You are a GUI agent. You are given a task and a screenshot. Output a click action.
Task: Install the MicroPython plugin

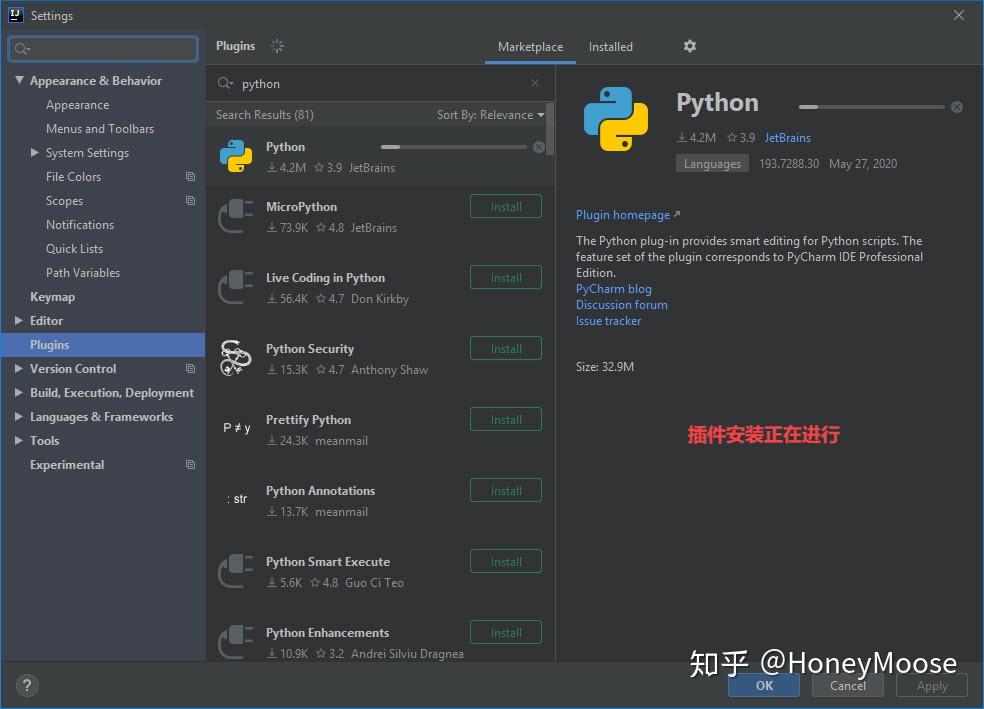click(505, 206)
